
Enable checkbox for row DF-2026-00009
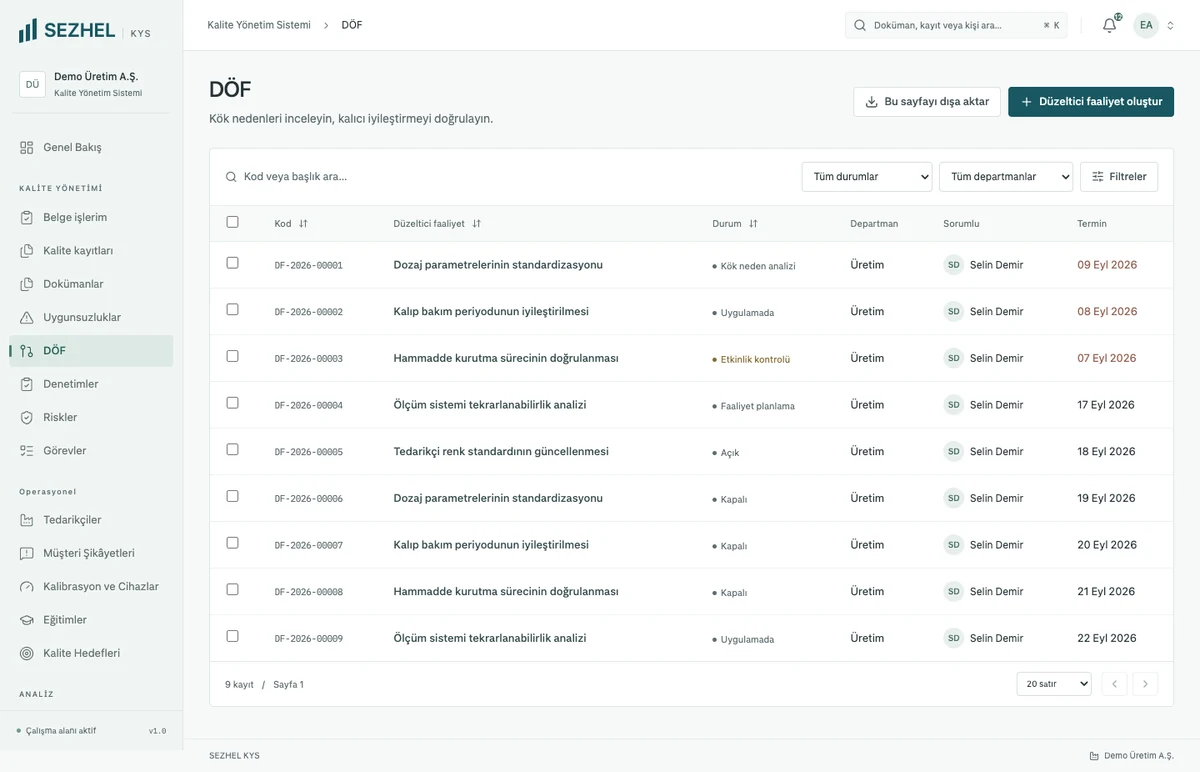pyautogui.click(x=233, y=636)
